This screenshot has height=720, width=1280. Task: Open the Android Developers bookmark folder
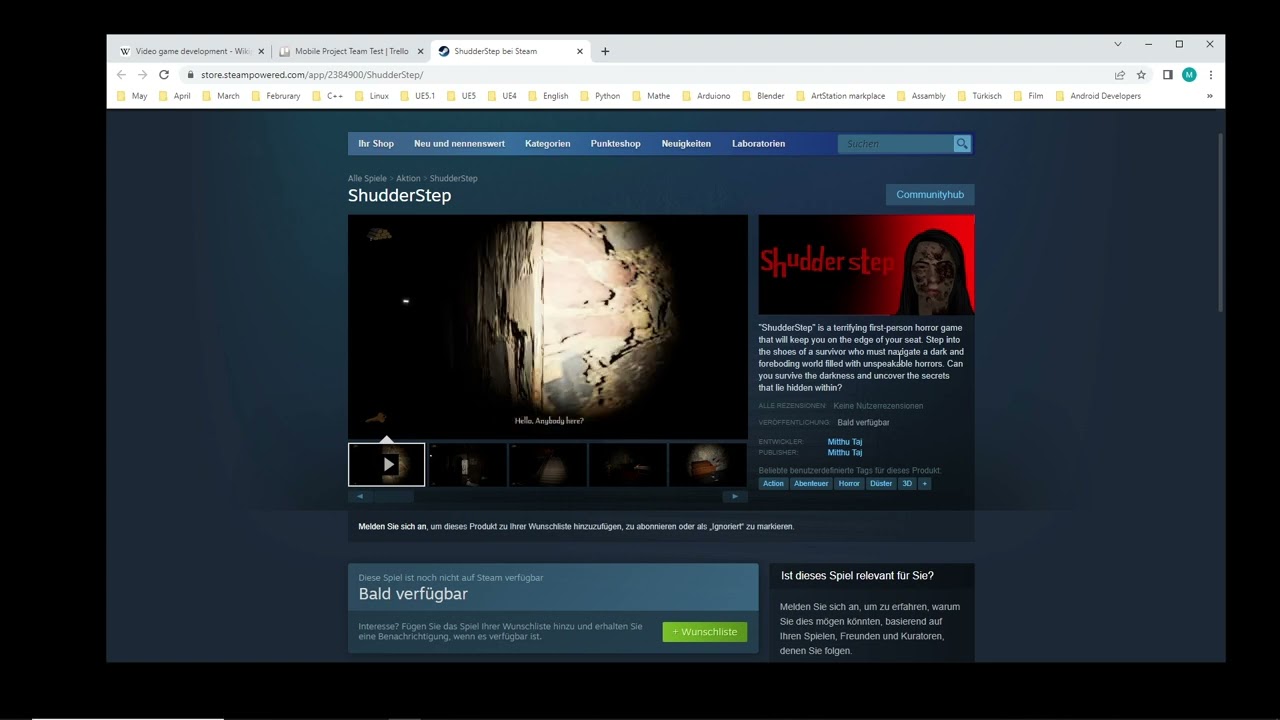[1098, 96]
